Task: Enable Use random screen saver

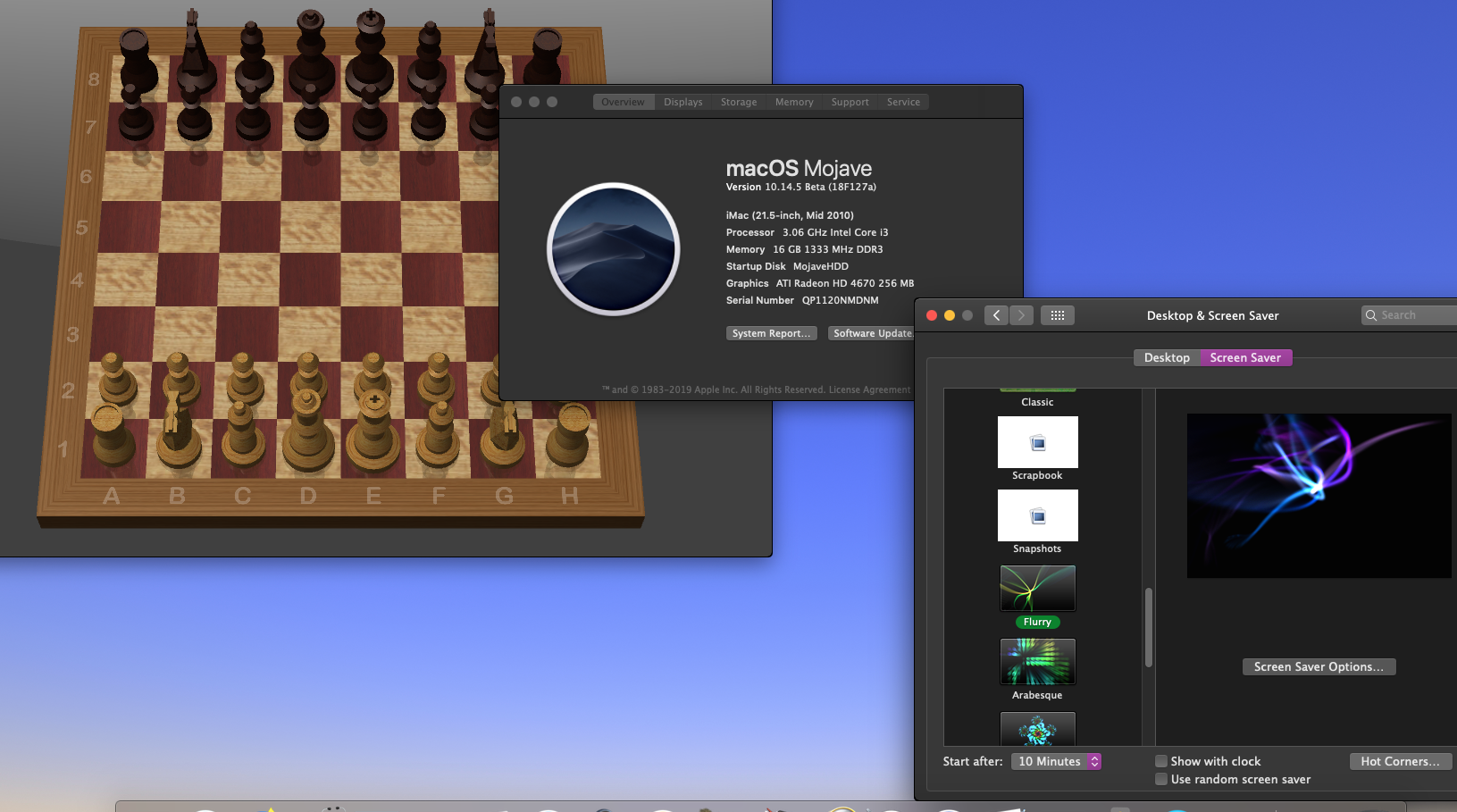Action: click(x=1161, y=779)
